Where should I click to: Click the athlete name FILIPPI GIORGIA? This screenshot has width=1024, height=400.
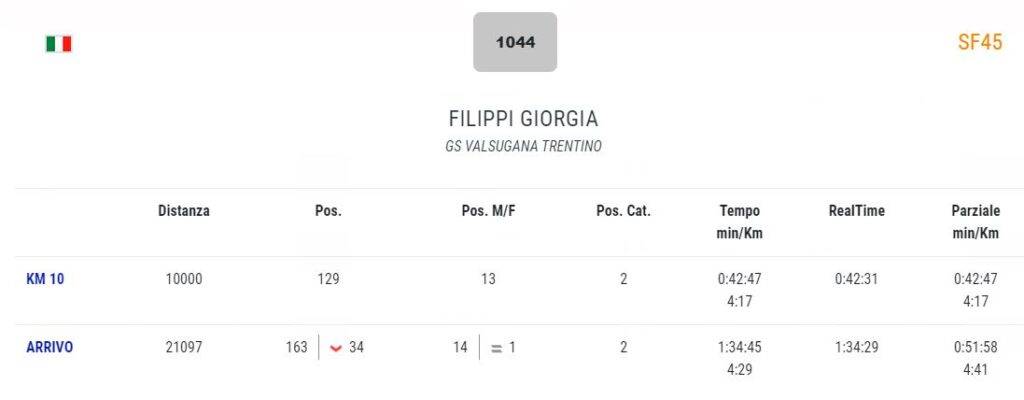pyautogui.click(x=523, y=119)
